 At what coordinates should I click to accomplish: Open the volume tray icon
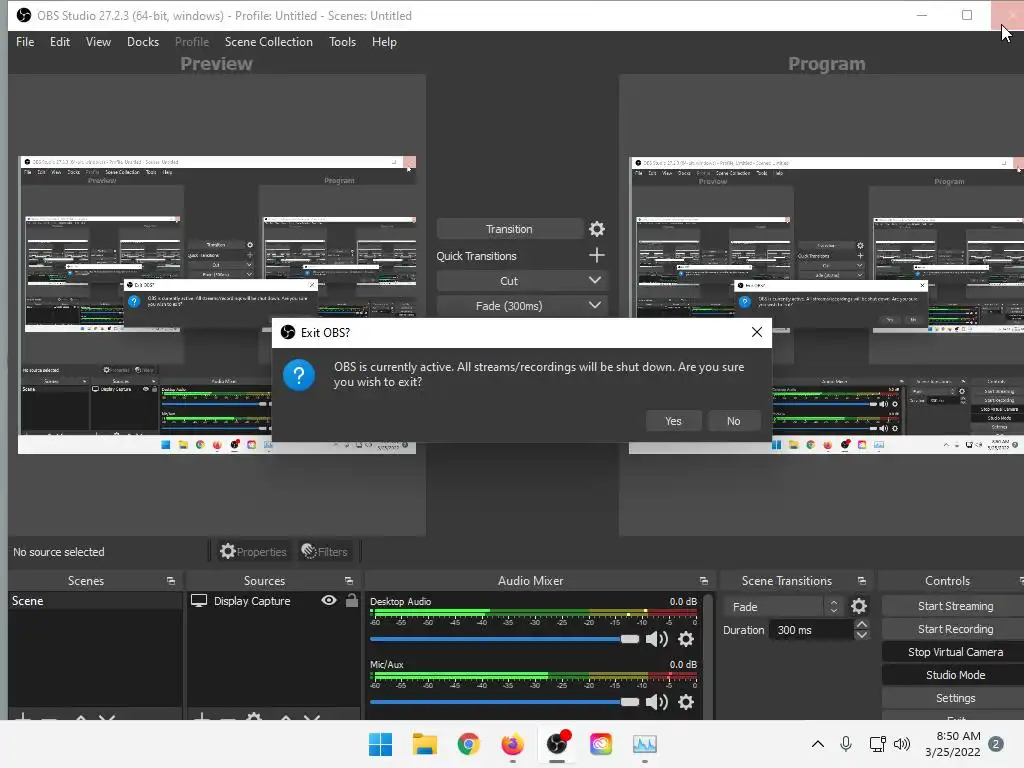tap(902, 744)
